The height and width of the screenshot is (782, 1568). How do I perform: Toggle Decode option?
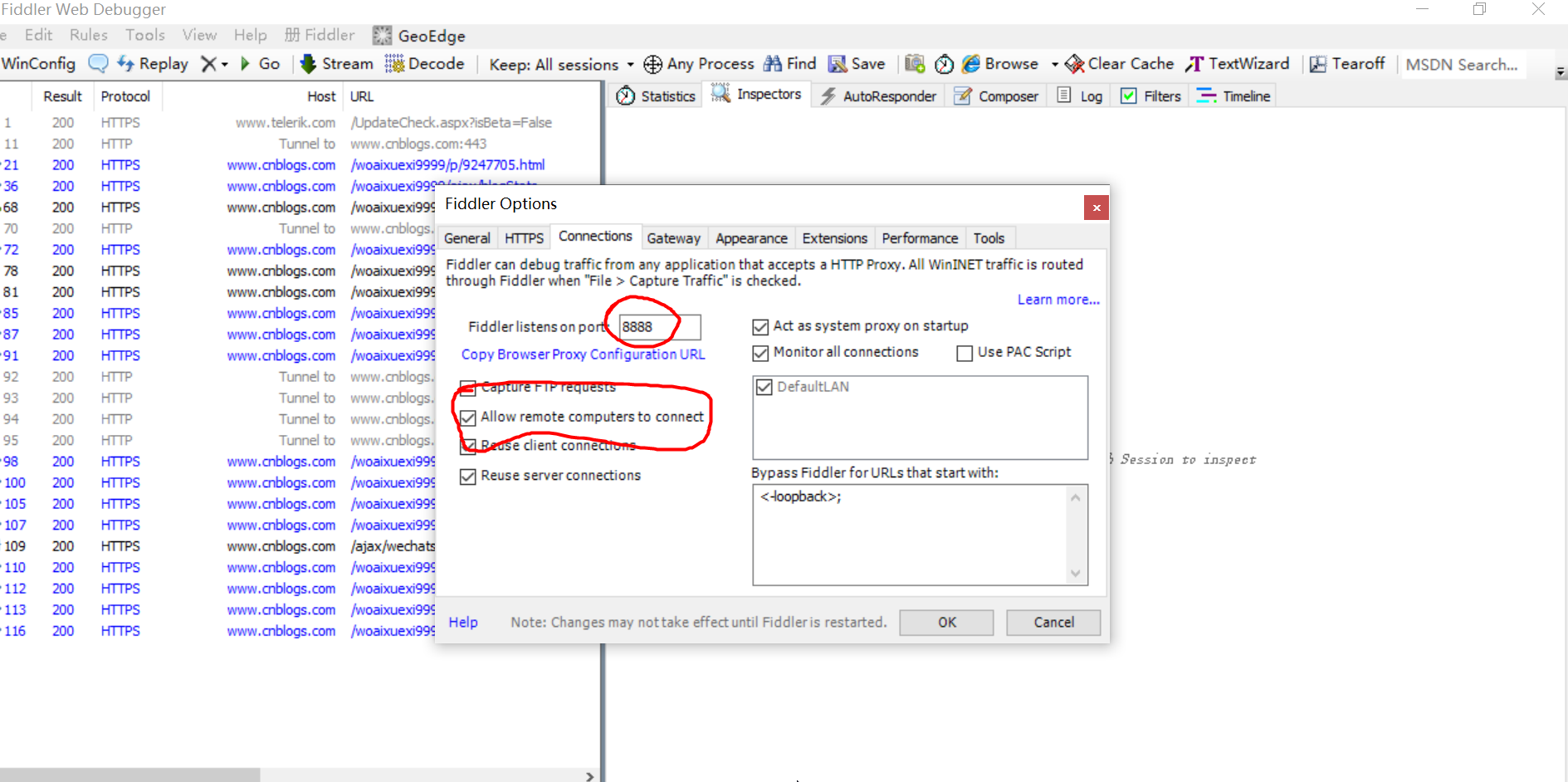point(424,64)
